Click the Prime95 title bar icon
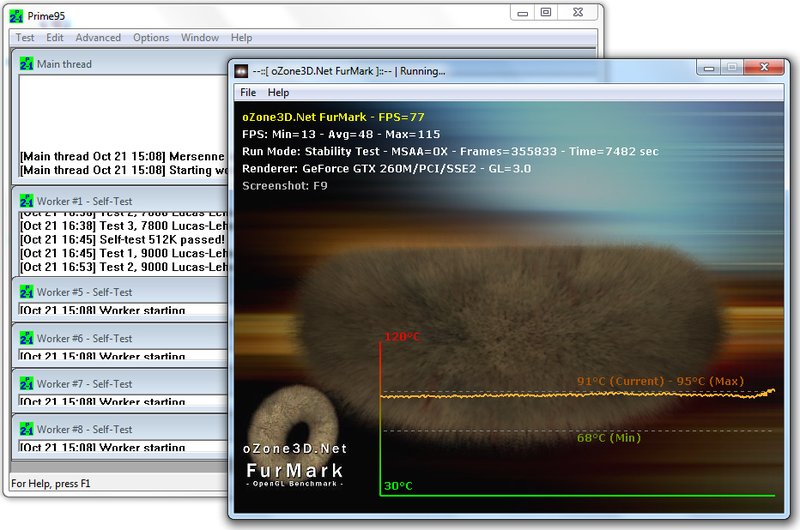 [16, 16]
